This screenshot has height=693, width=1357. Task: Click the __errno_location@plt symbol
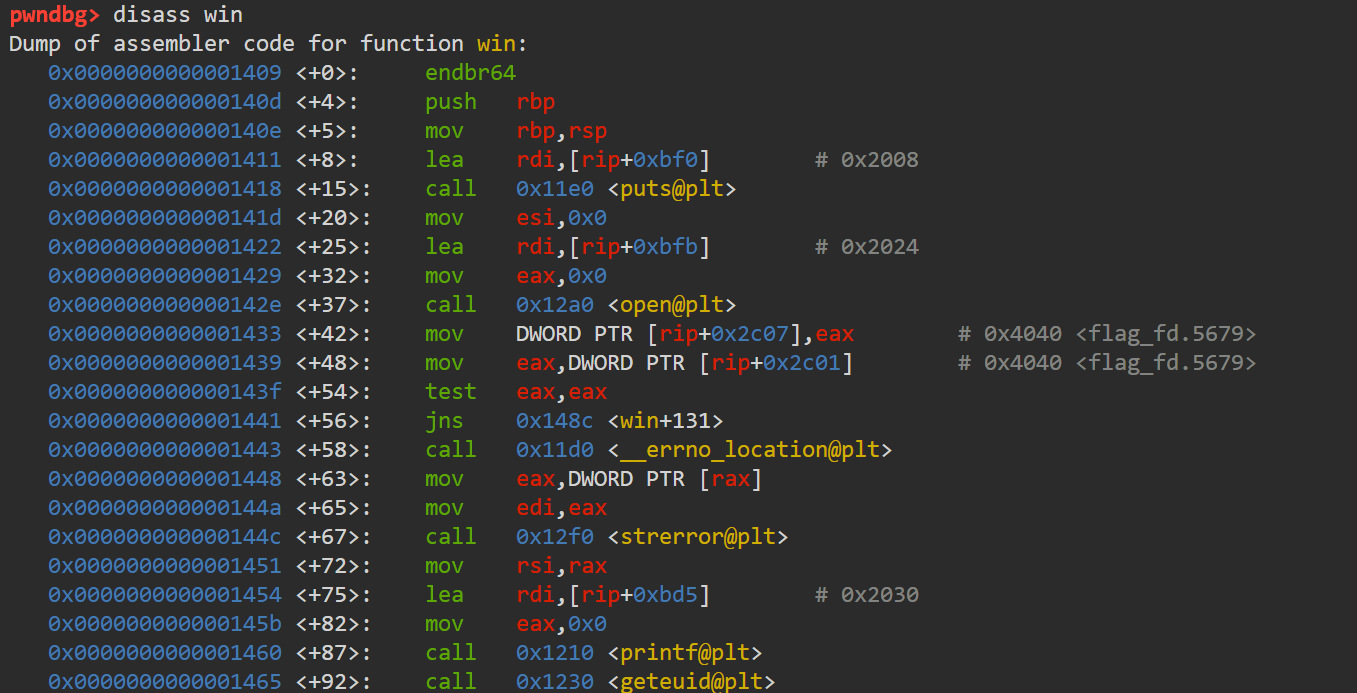point(750,450)
